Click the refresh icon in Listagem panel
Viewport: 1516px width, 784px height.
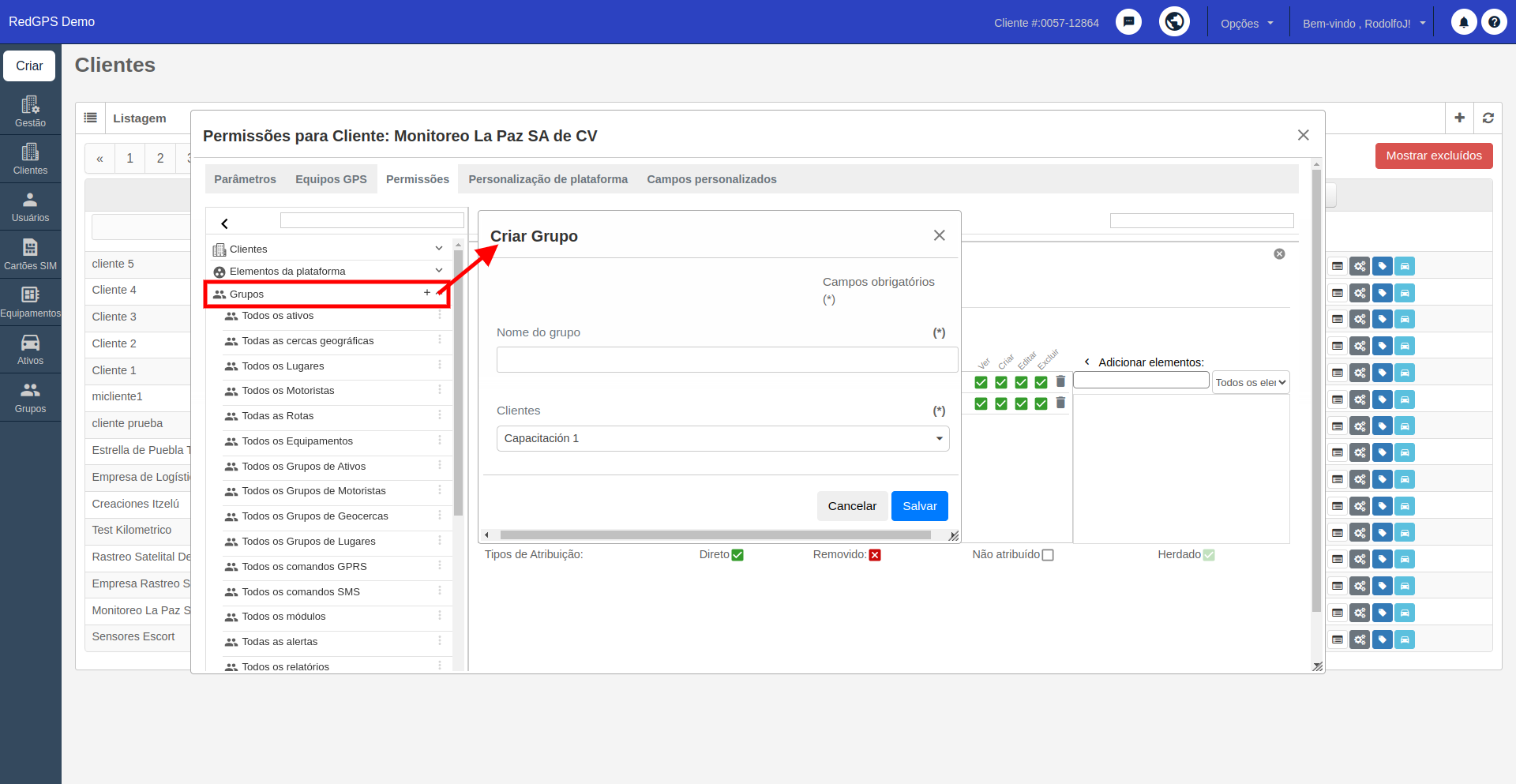[1488, 118]
